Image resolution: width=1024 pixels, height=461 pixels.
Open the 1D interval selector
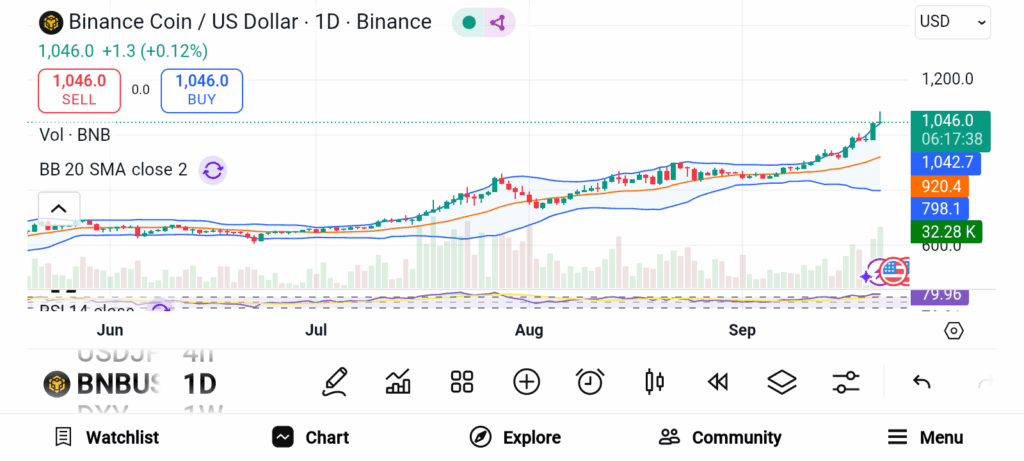coord(199,383)
